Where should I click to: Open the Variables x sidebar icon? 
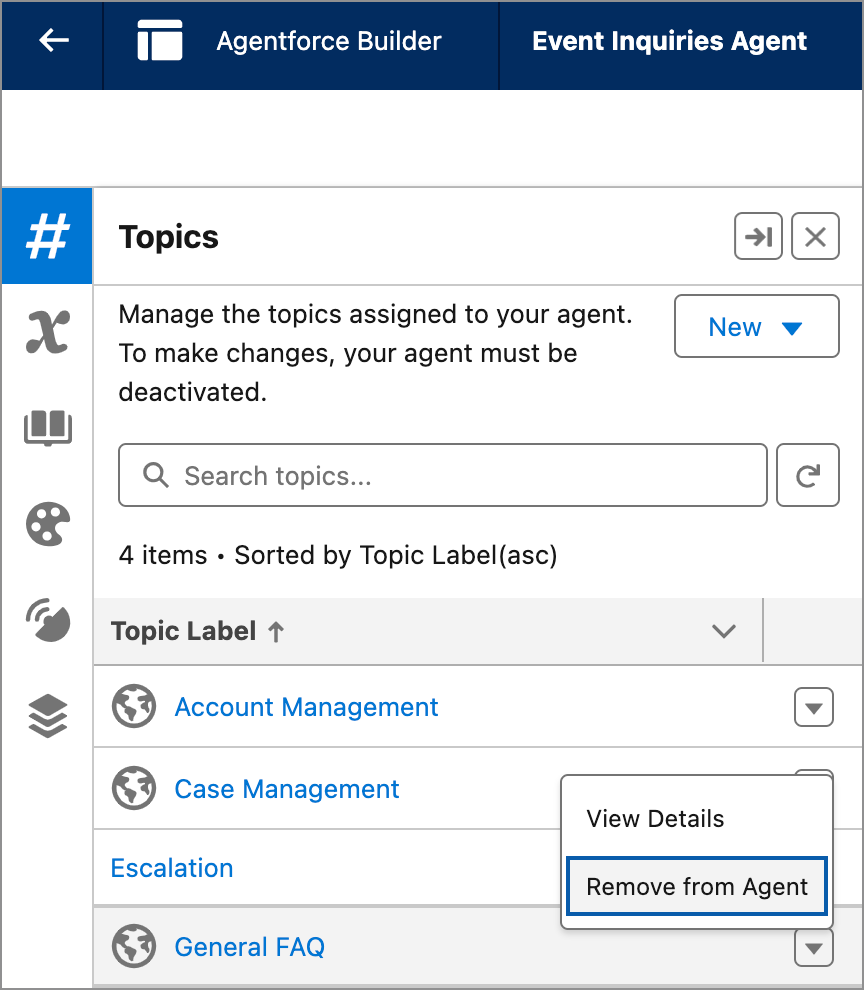tap(48, 332)
